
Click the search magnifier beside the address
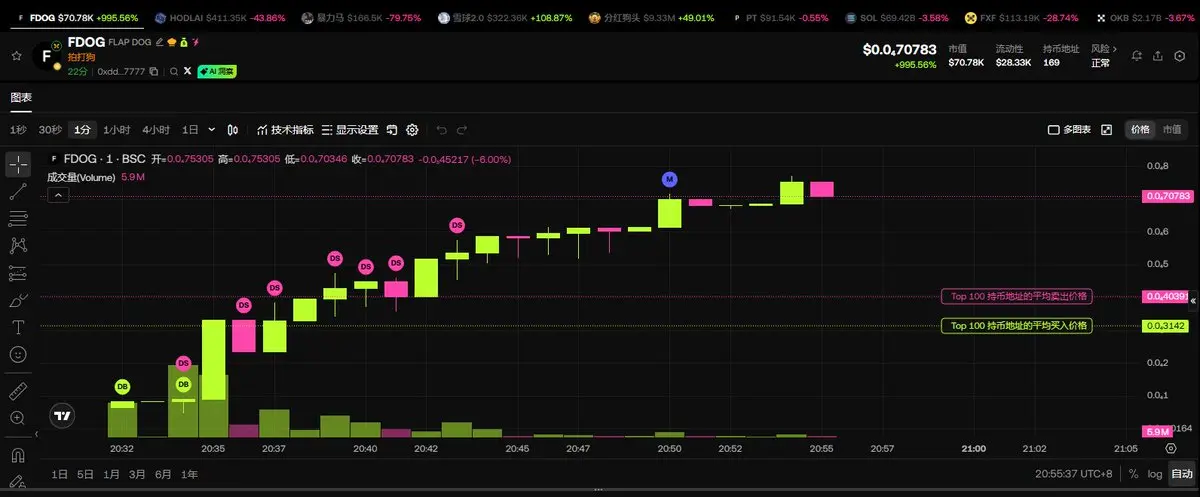click(174, 72)
